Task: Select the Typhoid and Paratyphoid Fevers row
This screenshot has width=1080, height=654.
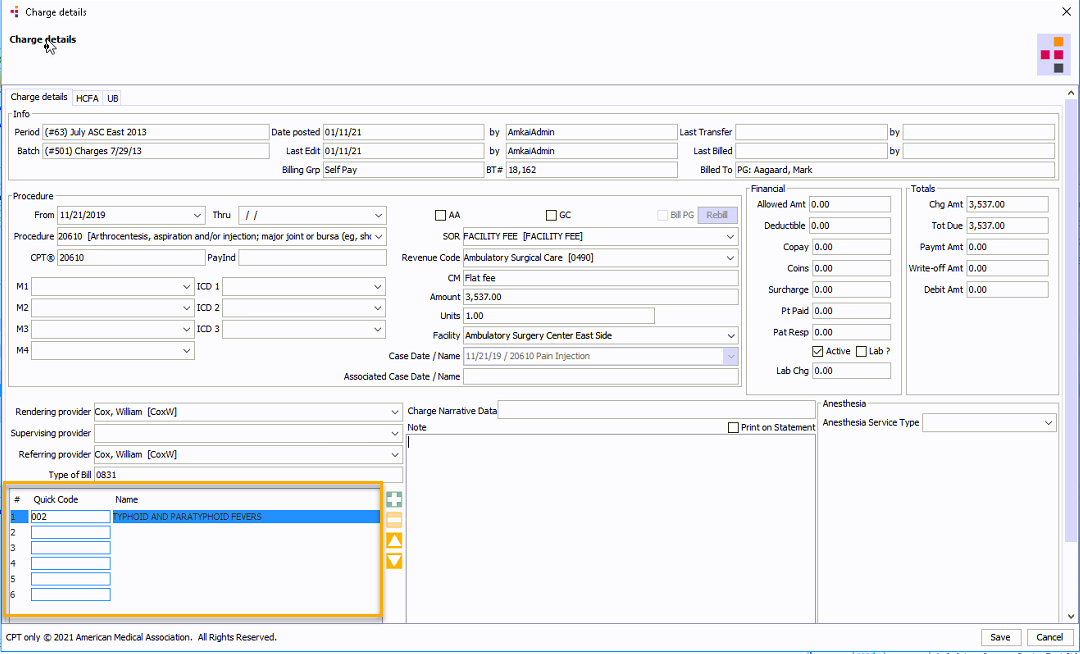Action: [x=195, y=516]
